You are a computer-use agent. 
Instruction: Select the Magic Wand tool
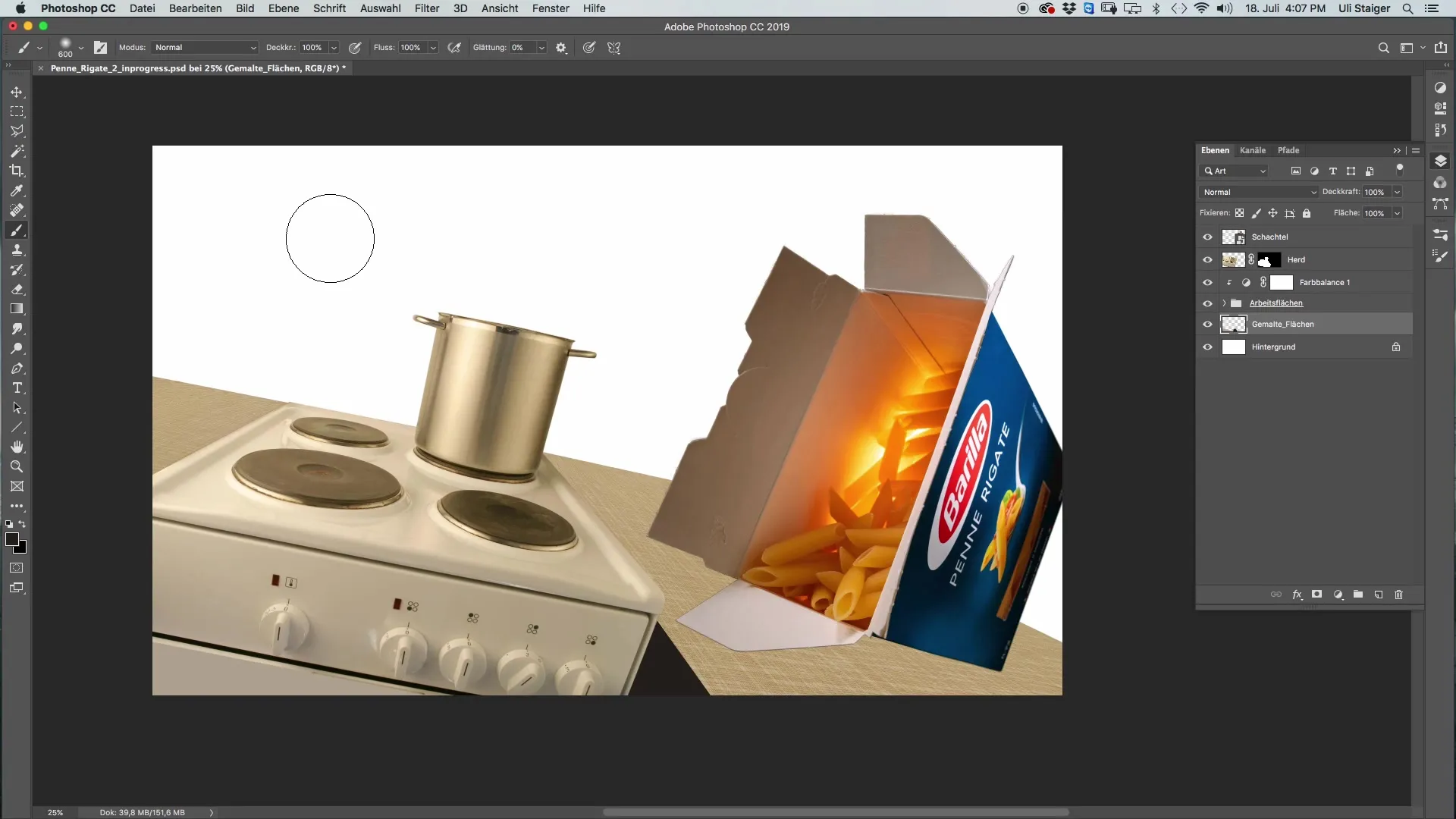pyautogui.click(x=17, y=151)
